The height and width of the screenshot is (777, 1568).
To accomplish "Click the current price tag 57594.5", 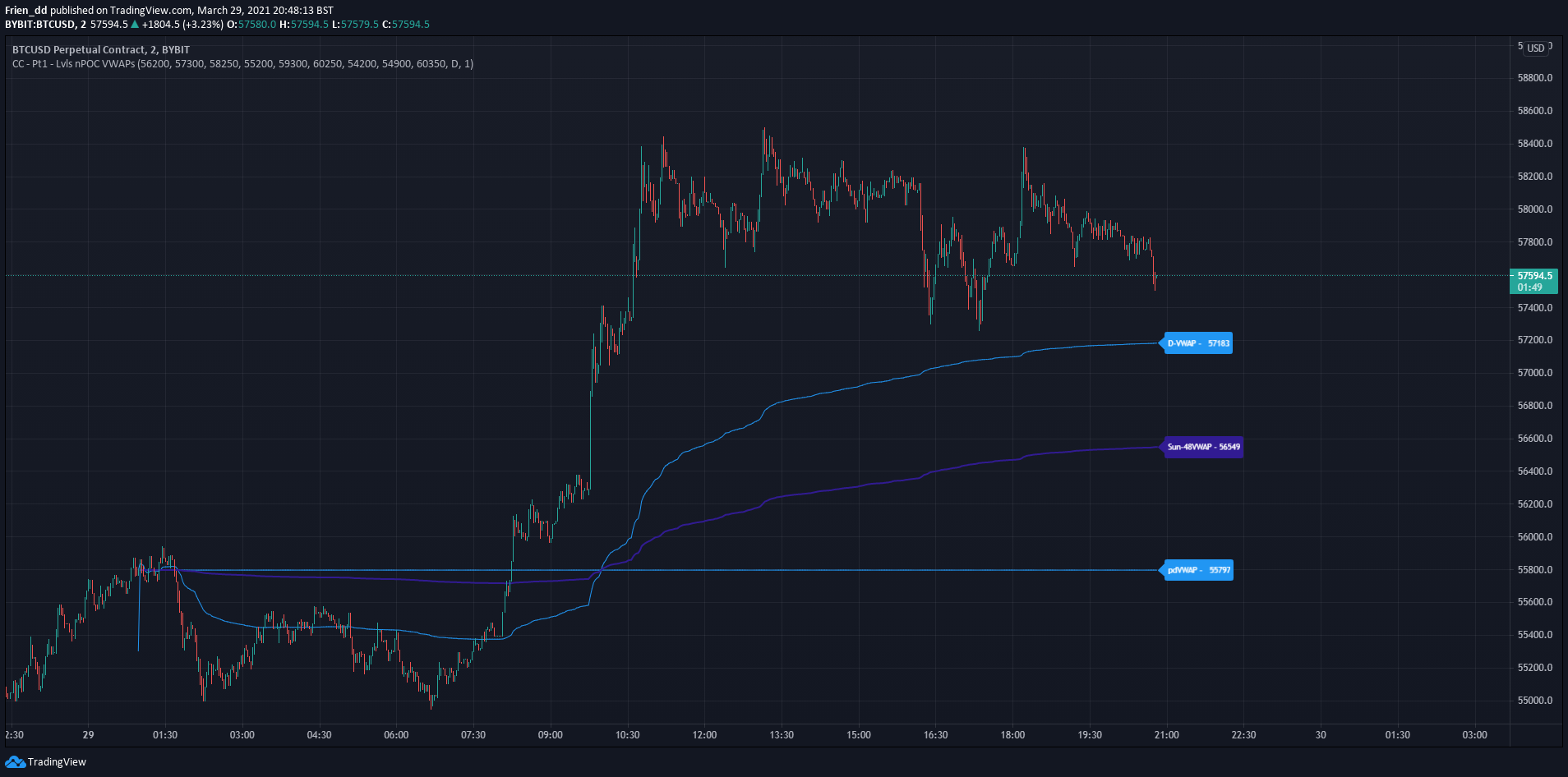I will coord(1534,281).
